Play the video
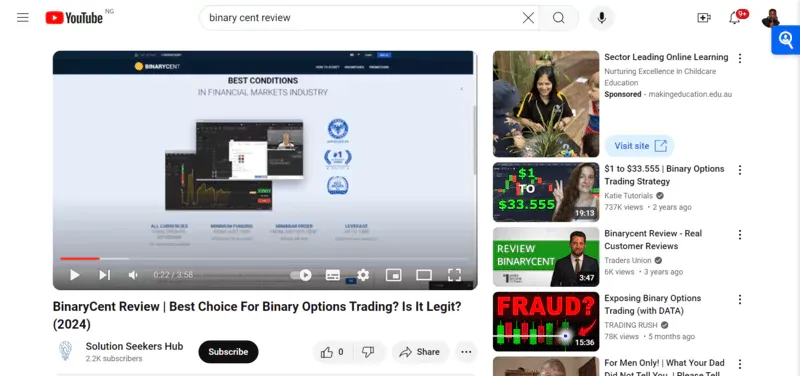The height and width of the screenshot is (376, 800). [x=74, y=275]
